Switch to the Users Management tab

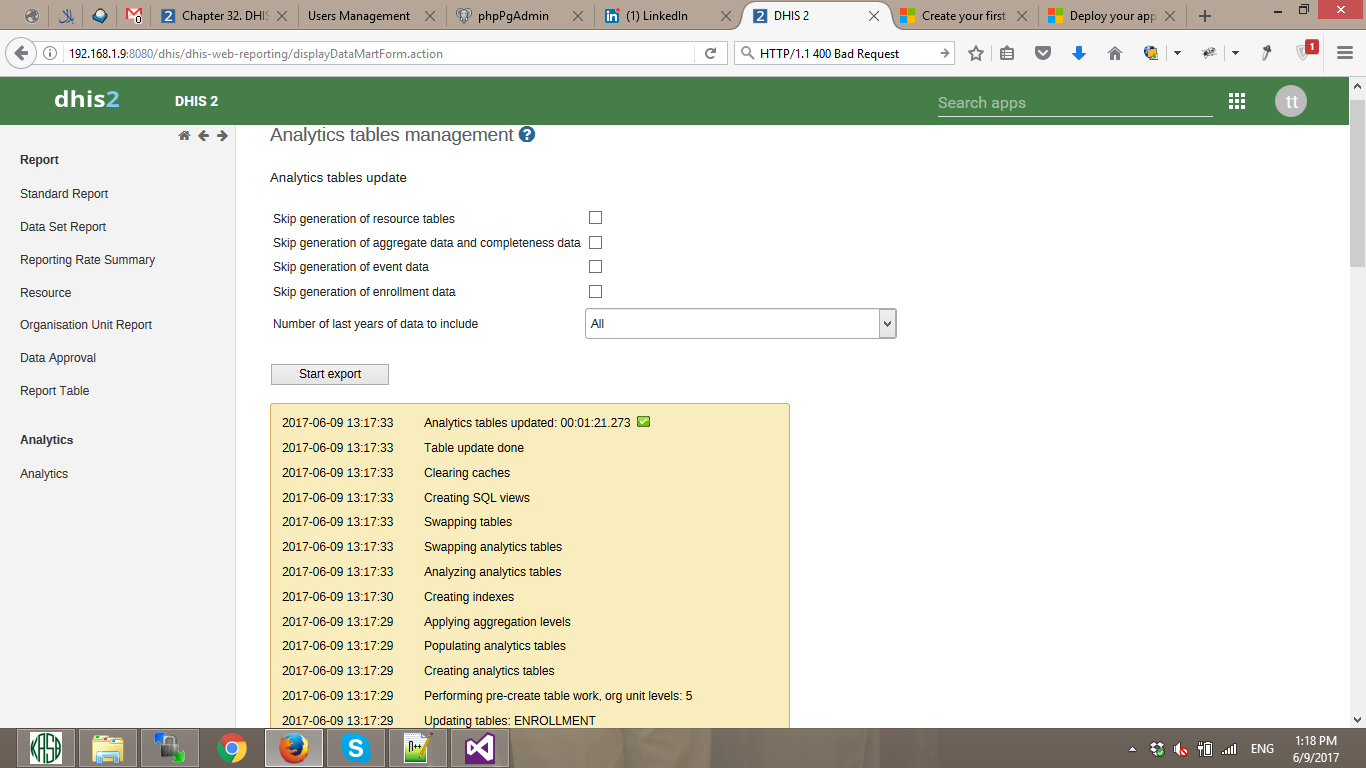[370, 16]
